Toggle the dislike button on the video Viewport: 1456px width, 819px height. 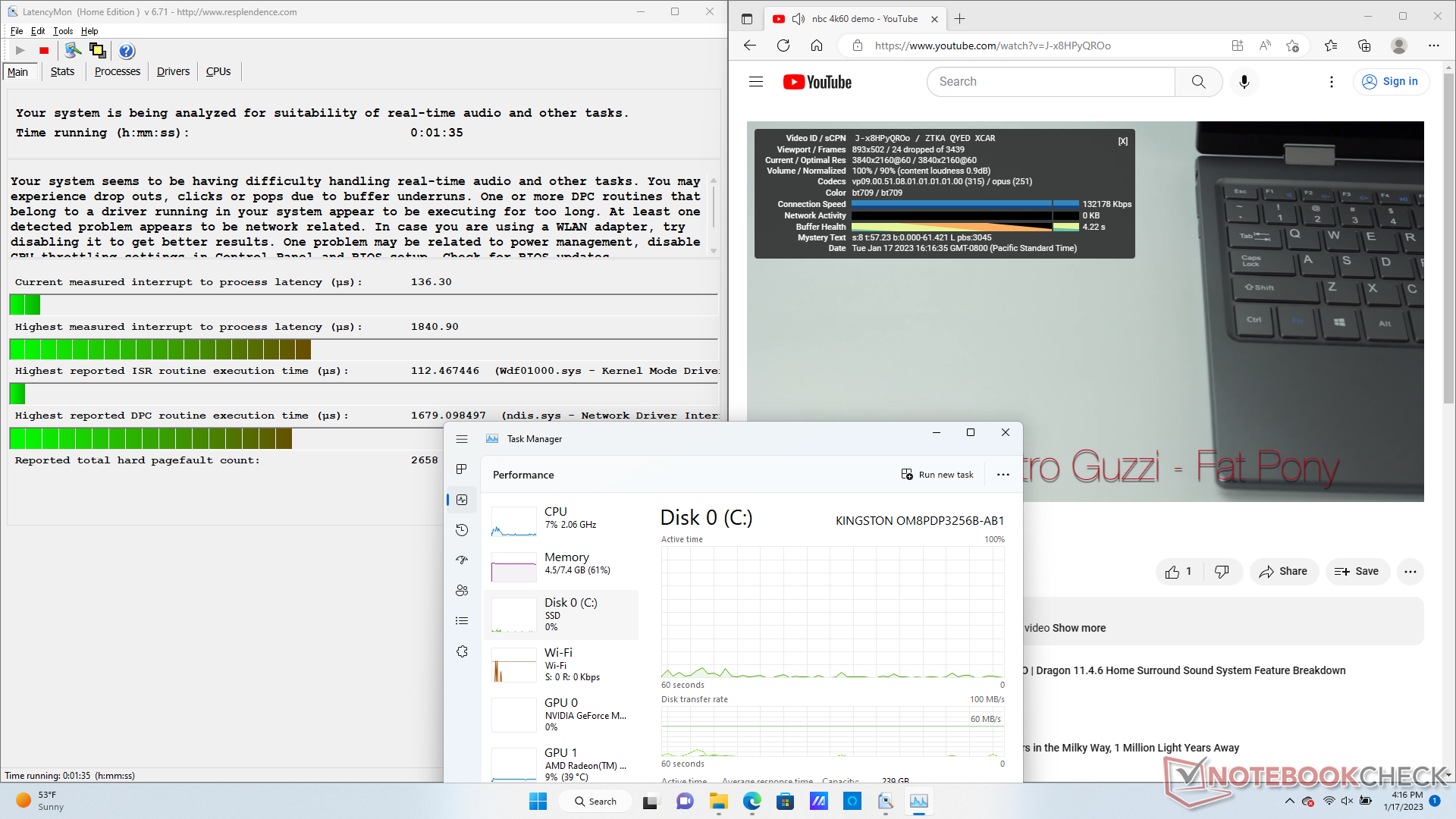[1222, 572]
